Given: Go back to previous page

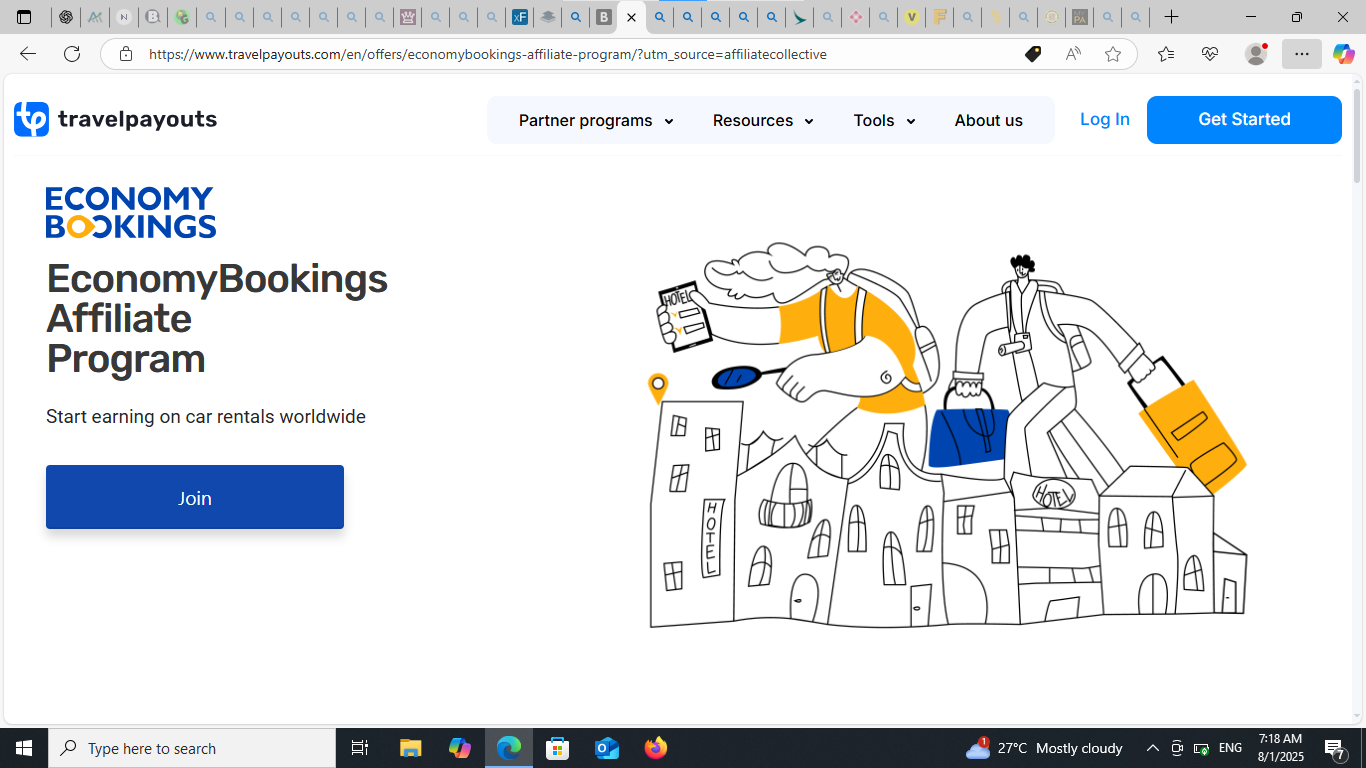Looking at the screenshot, I should coord(28,54).
